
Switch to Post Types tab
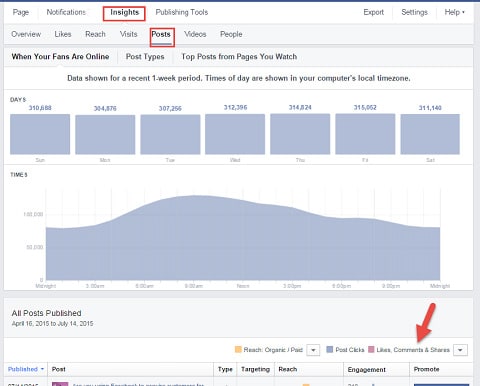[x=145, y=57]
